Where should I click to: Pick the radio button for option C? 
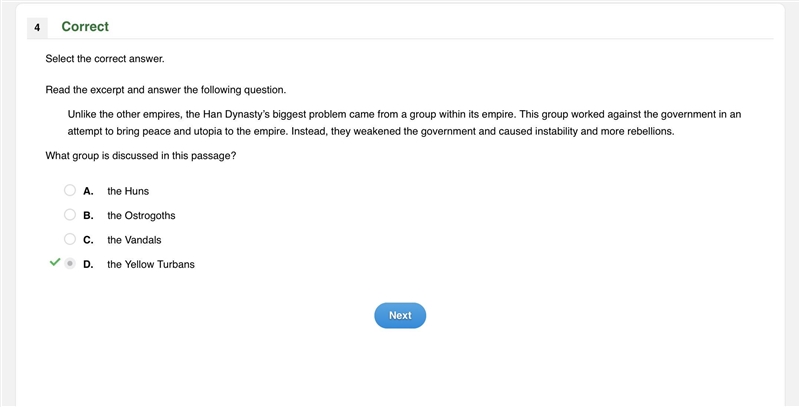point(70,239)
